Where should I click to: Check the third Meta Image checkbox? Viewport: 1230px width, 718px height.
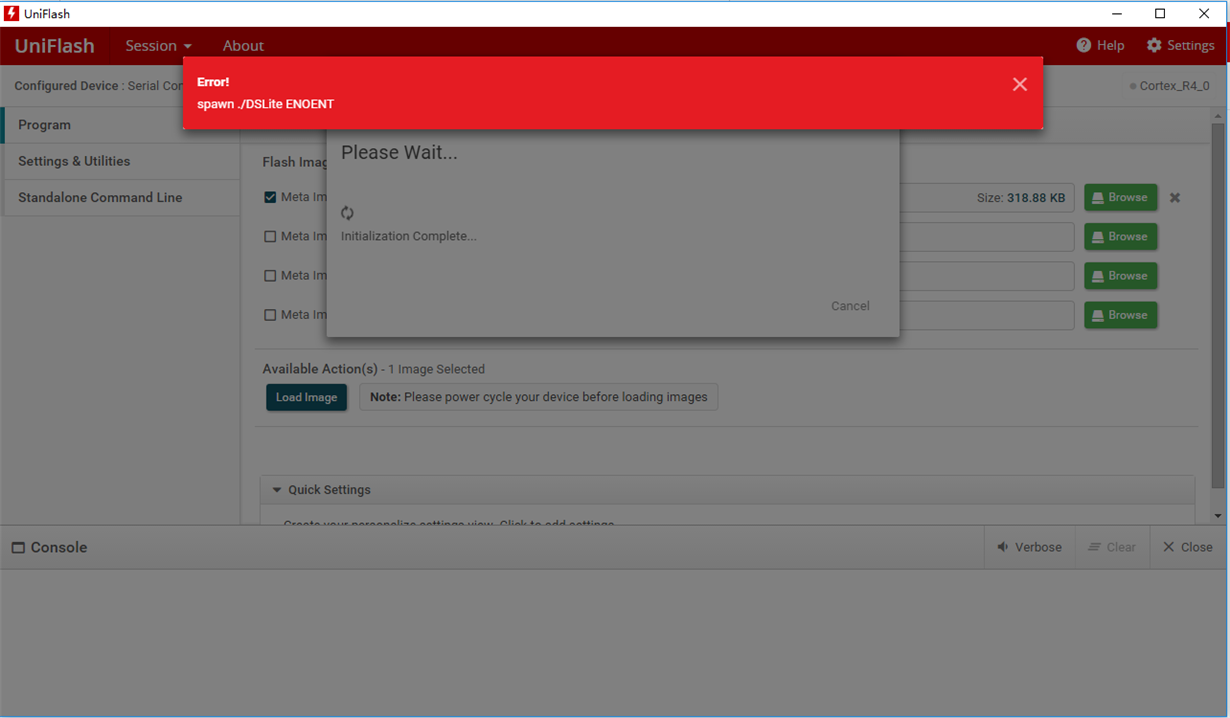(x=270, y=276)
